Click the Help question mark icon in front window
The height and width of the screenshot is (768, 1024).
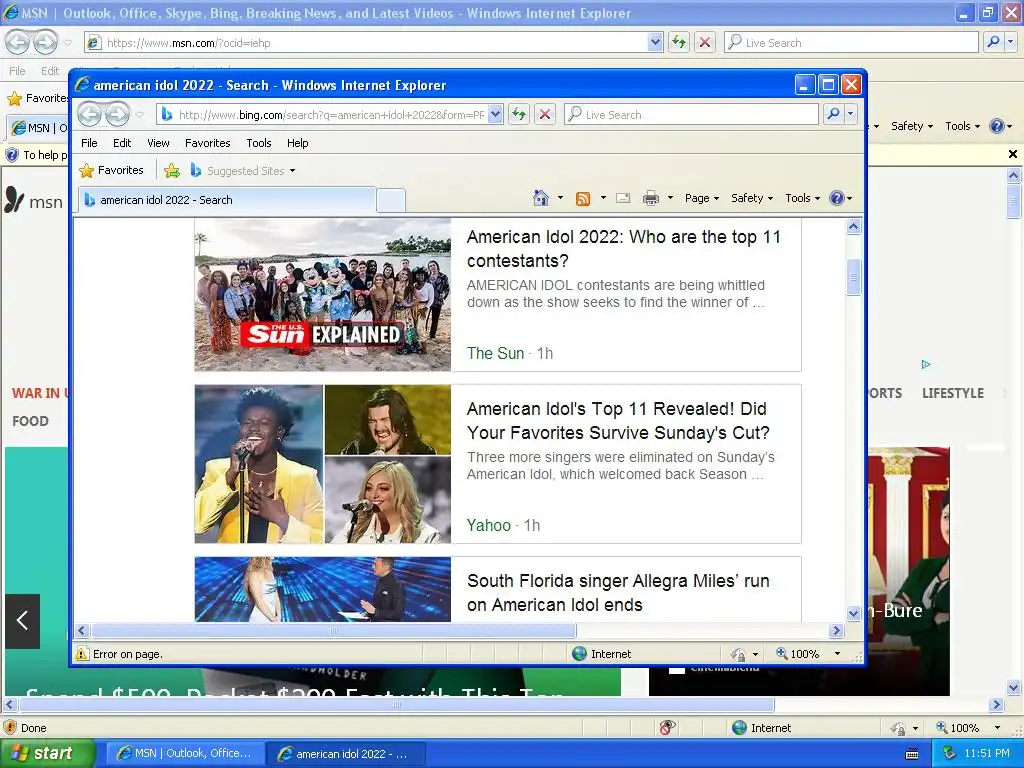pos(837,198)
